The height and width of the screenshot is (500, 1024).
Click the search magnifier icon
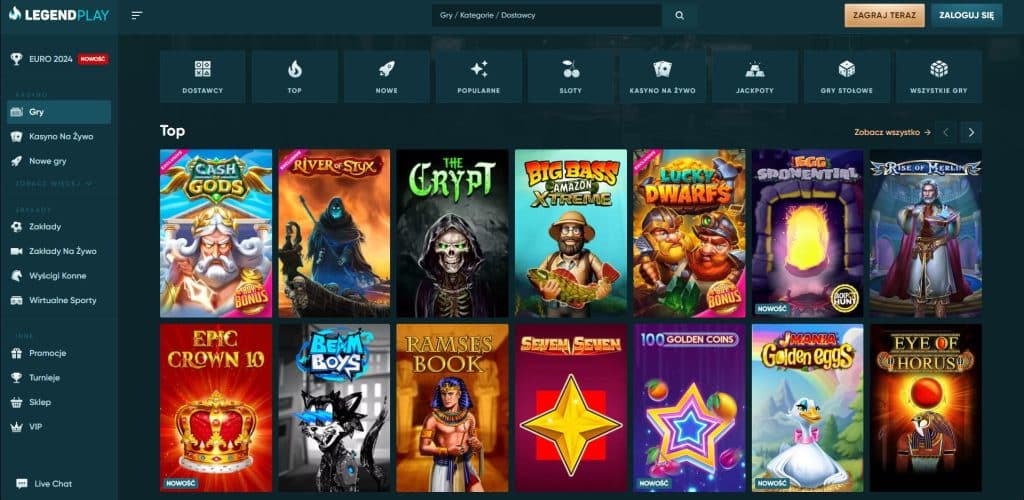[x=680, y=16]
